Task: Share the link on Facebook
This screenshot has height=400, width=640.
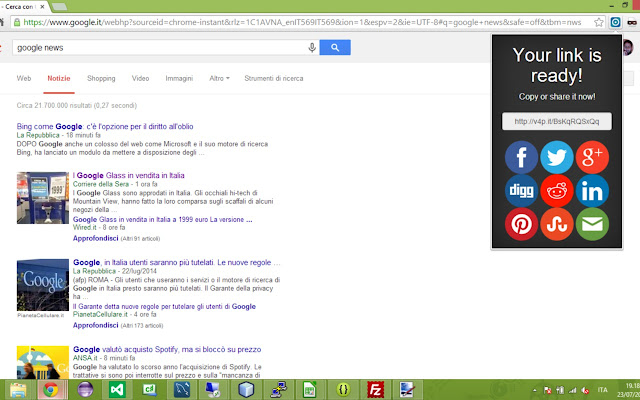Action: point(521,157)
